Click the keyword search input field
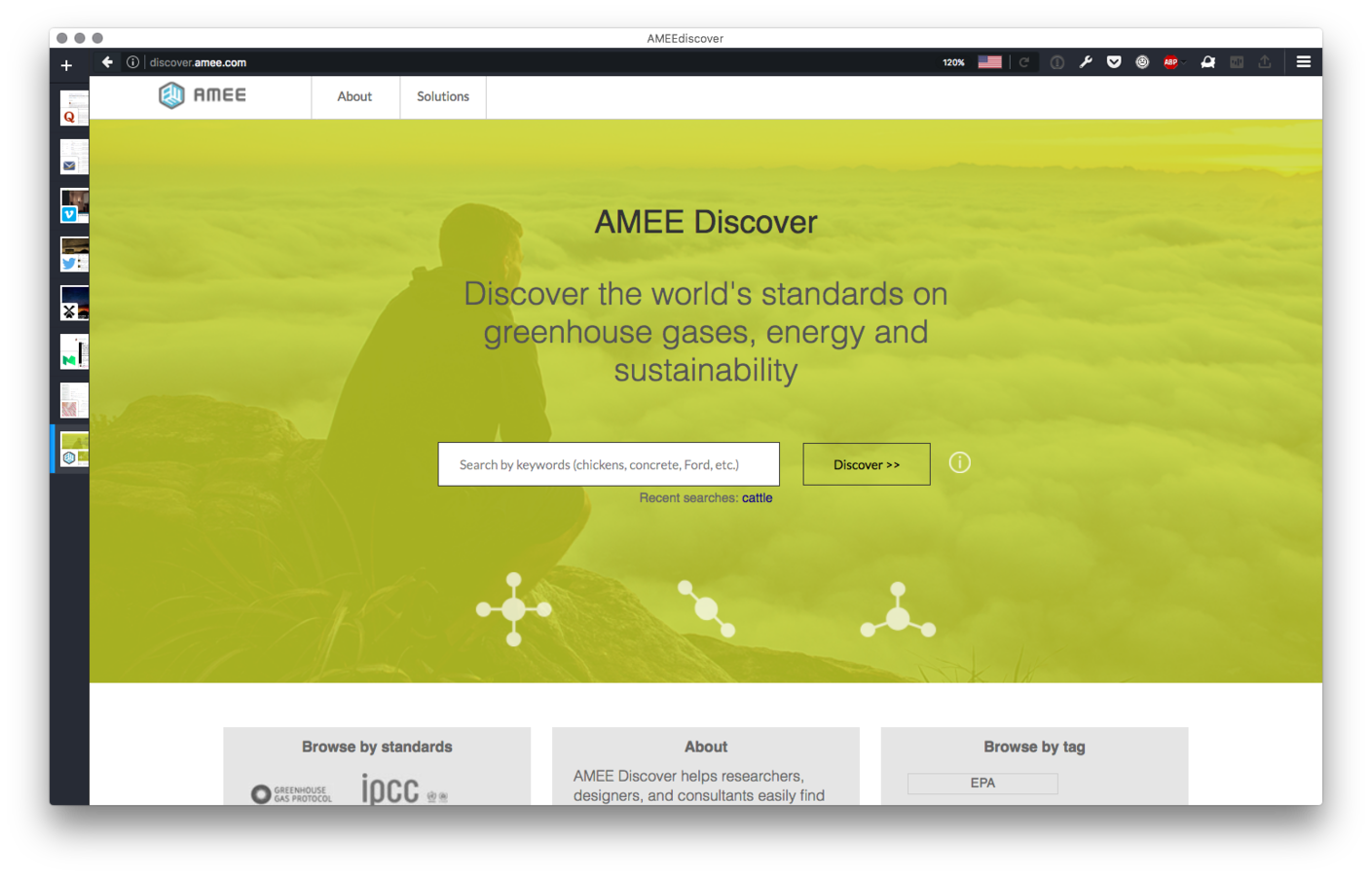1372x876 pixels. pos(609,464)
